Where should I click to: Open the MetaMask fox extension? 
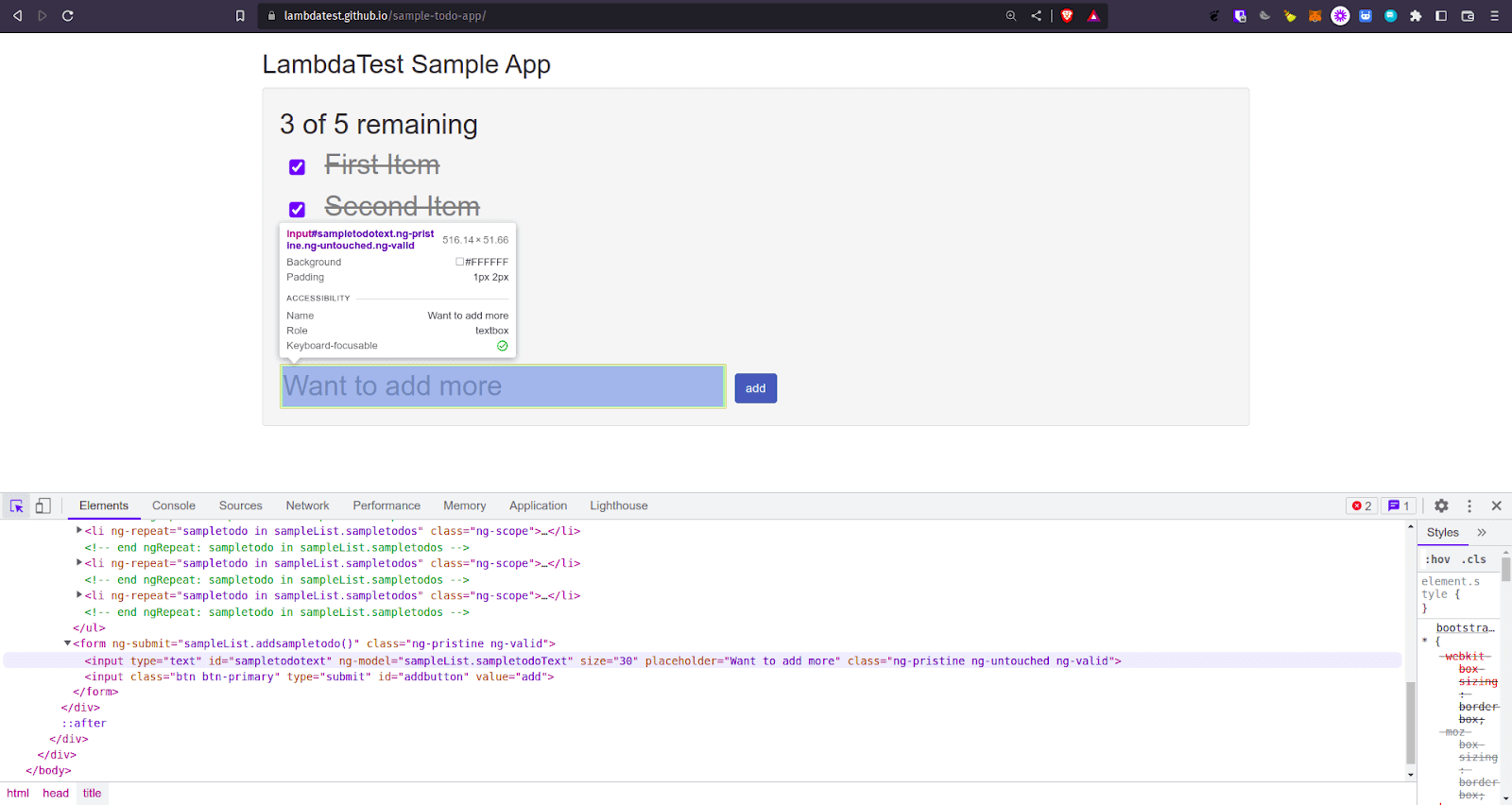pos(1314,16)
